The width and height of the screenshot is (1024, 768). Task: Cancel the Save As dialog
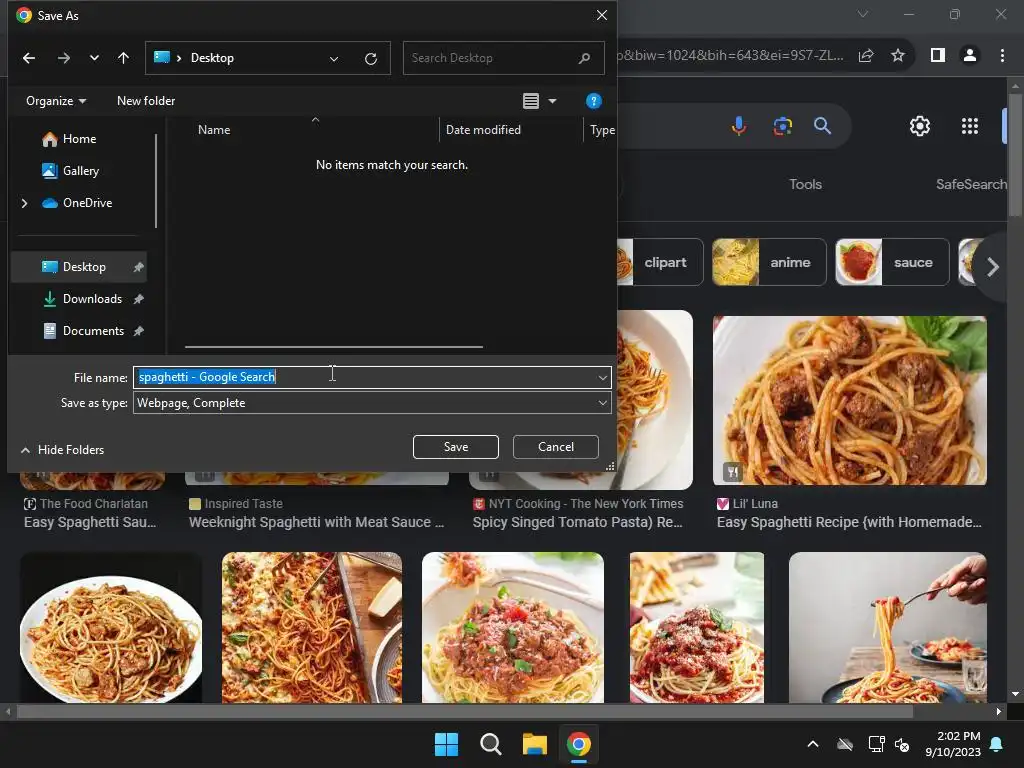tap(556, 447)
